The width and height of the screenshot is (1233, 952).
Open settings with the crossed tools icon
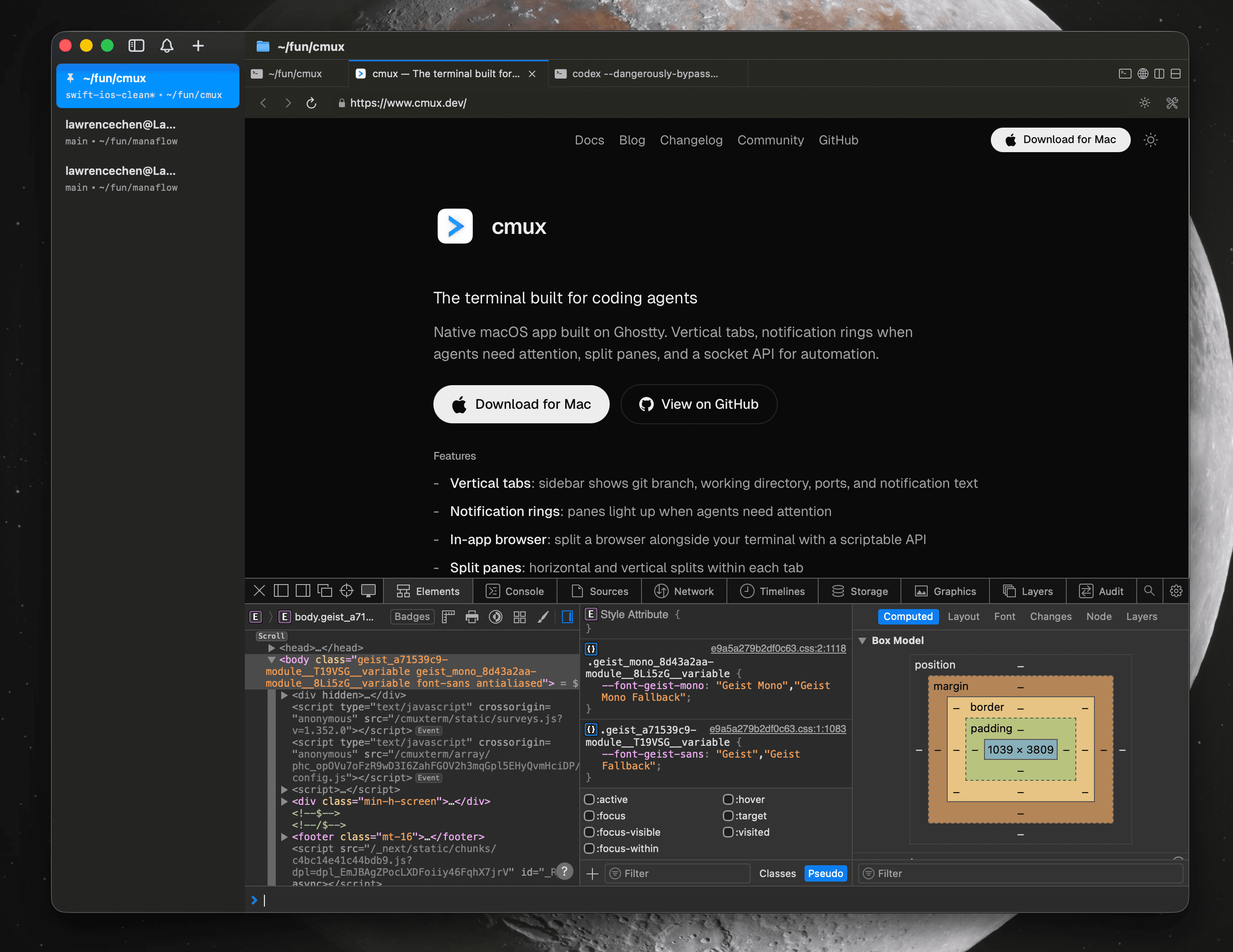click(x=1172, y=103)
